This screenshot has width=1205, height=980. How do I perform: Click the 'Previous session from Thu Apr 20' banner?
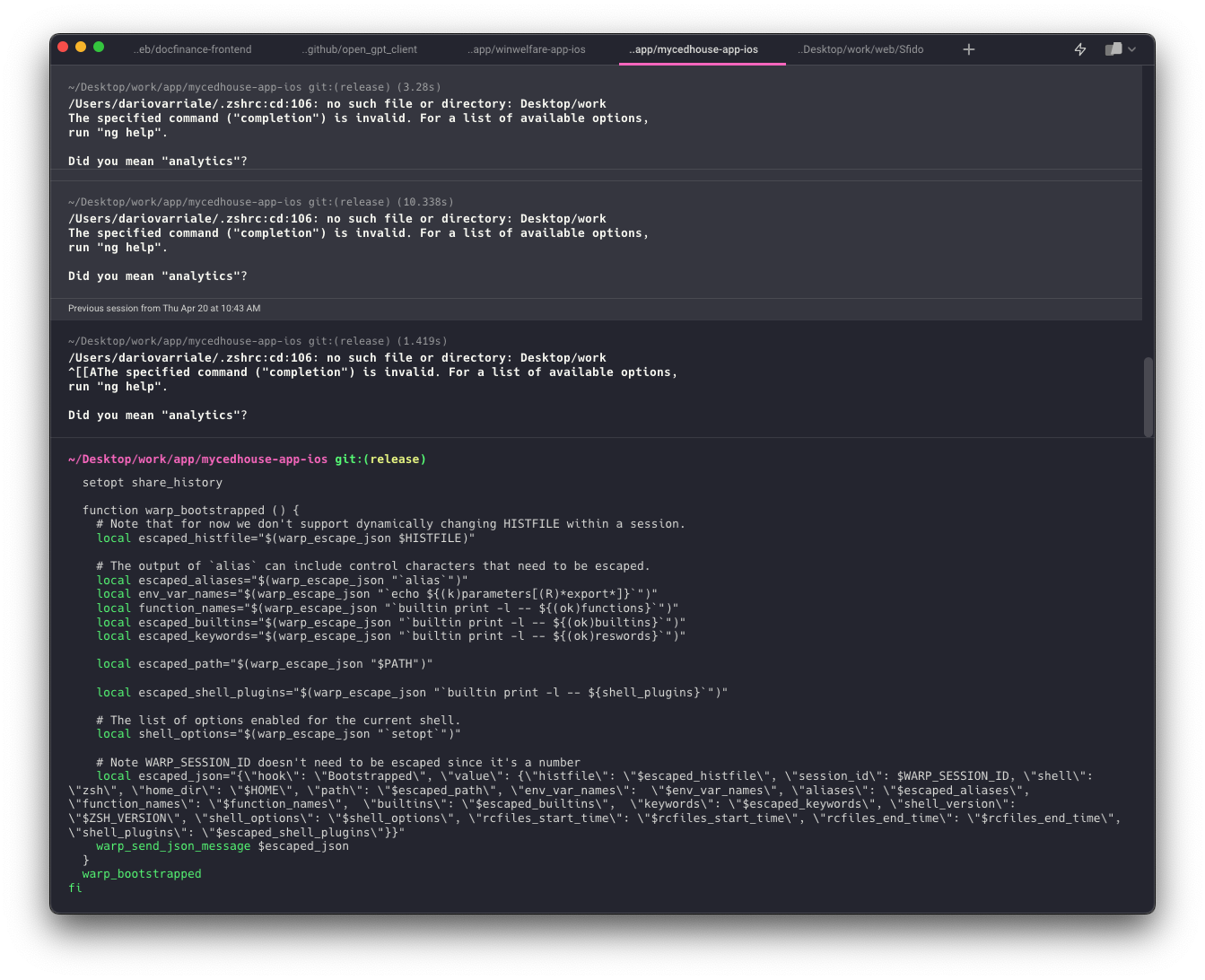[163, 308]
